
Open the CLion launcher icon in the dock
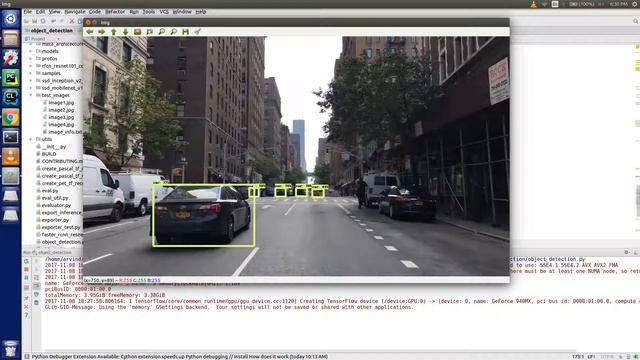point(11,98)
